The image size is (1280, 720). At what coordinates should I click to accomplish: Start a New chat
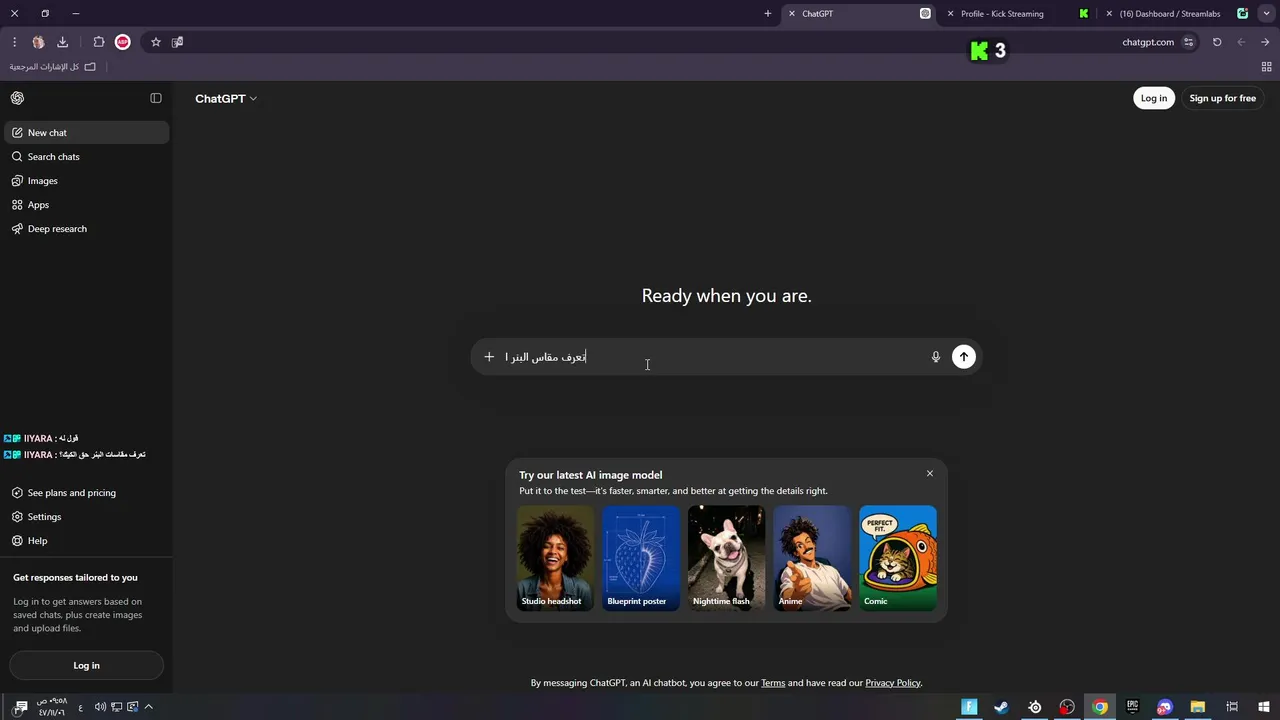87,132
